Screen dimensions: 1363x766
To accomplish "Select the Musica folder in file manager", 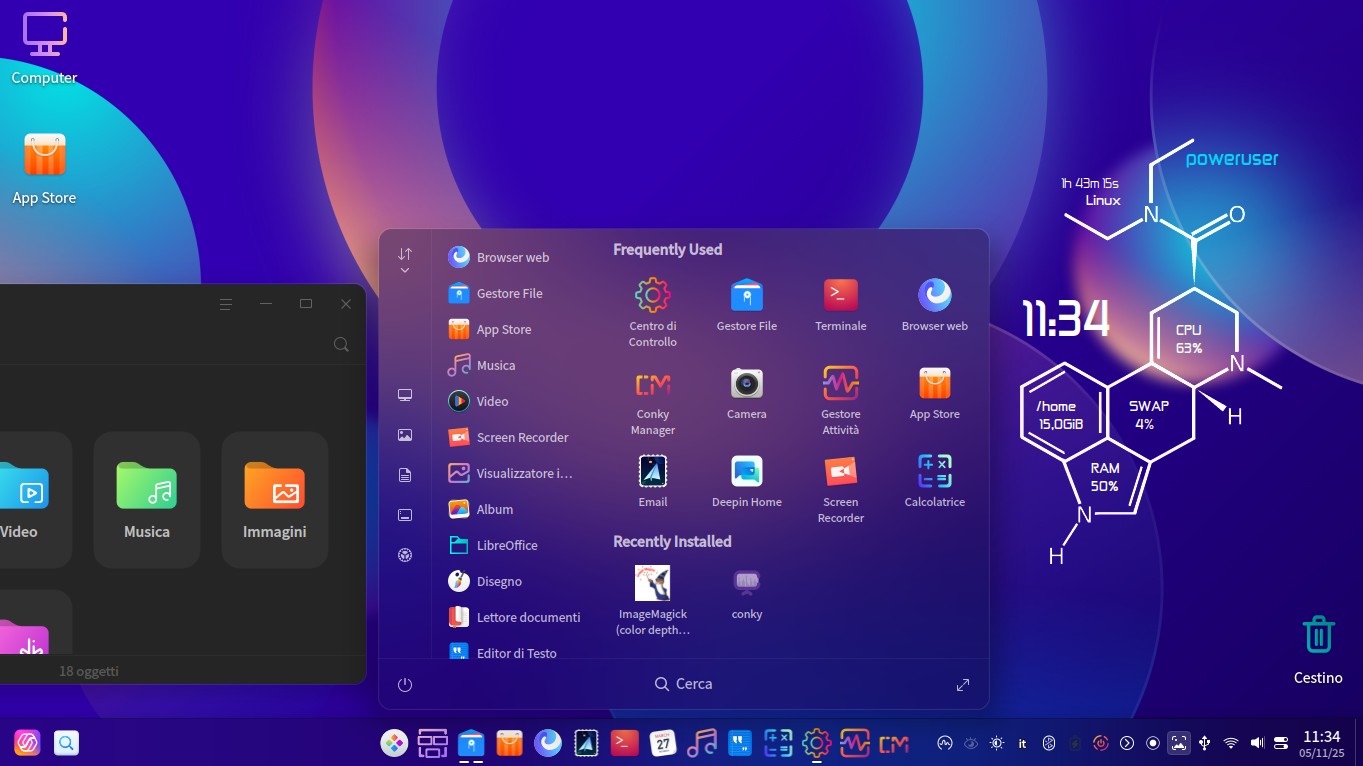I will [x=147, y=500].
